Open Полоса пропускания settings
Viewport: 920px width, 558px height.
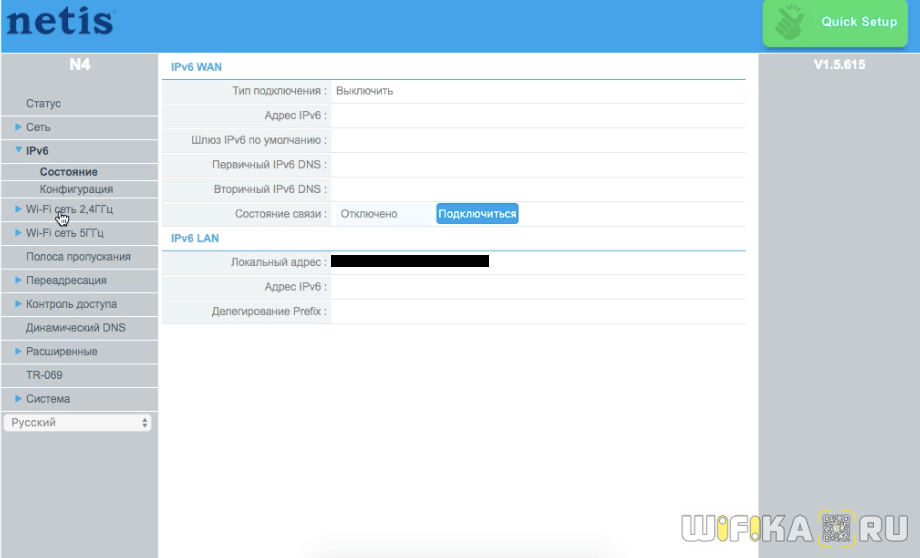click(x=78, y=257)
